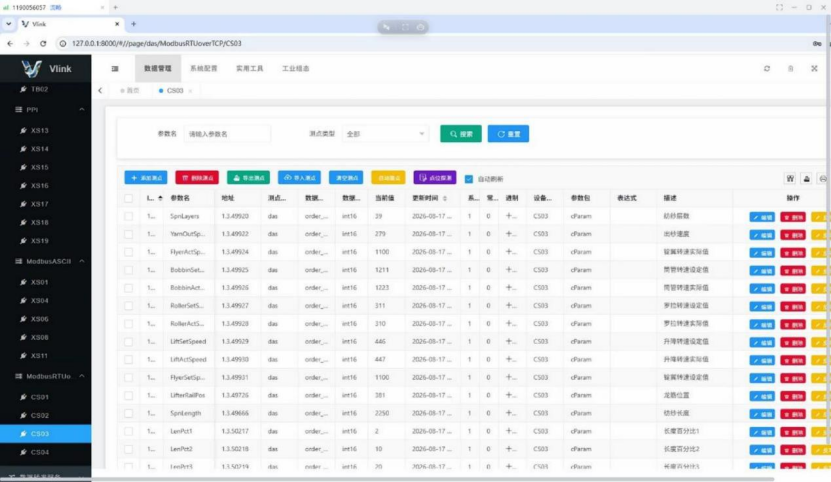Click the purple 点位探测 button
The image size is (831, 482).
click(x=435, y=178)
